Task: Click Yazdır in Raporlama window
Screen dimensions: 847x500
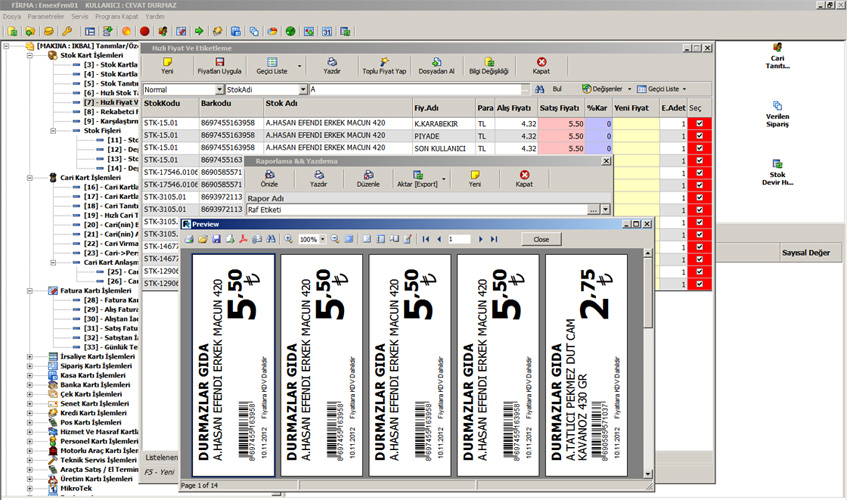Action: coord(319,179)
